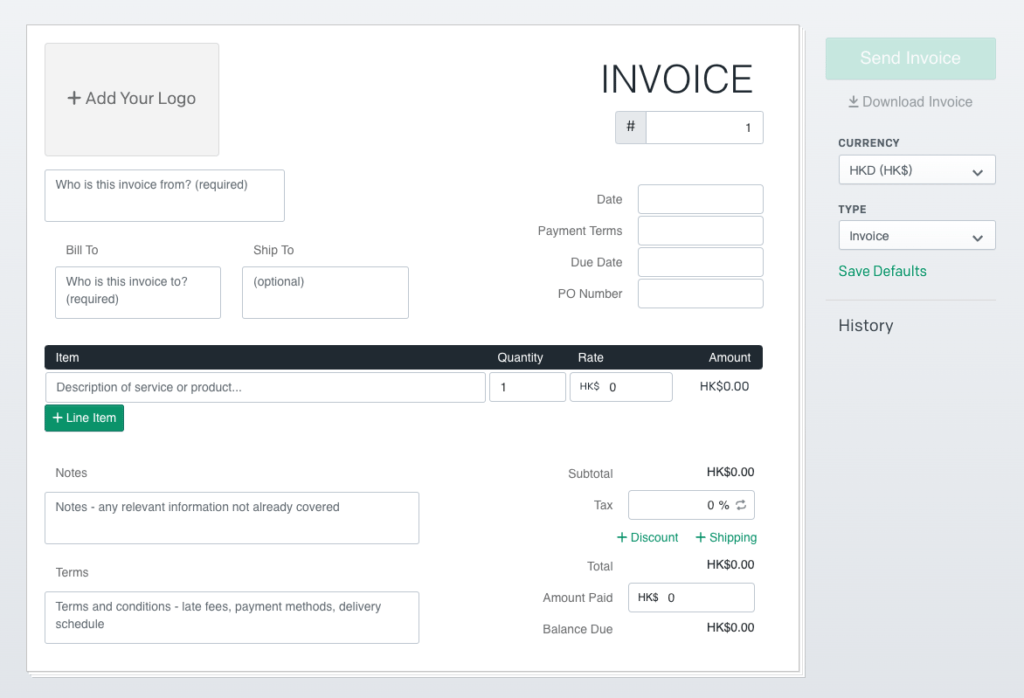1024x698 pixels.
Task: Add Shipping to the invoice
Action: pyautogui.click(x=726, y=537)
